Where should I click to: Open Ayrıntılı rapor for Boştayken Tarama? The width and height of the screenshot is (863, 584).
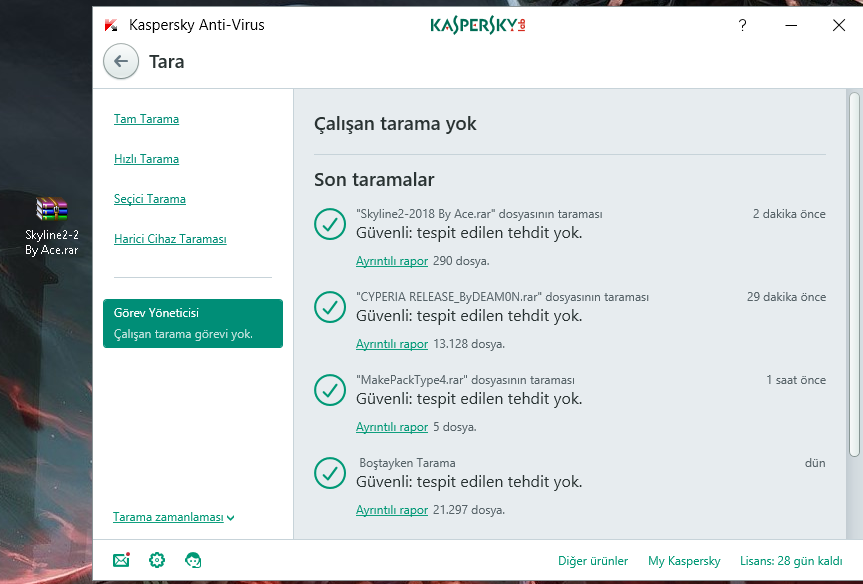(x=392, y=510)
